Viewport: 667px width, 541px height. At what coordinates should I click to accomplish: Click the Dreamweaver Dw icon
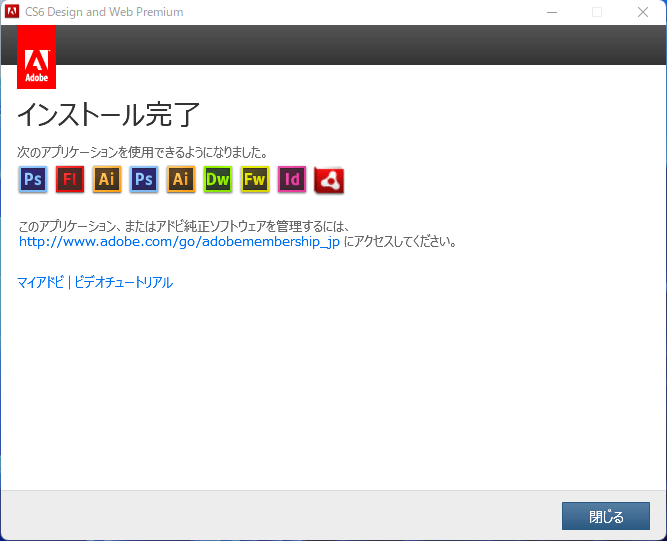tap(218, 179)
